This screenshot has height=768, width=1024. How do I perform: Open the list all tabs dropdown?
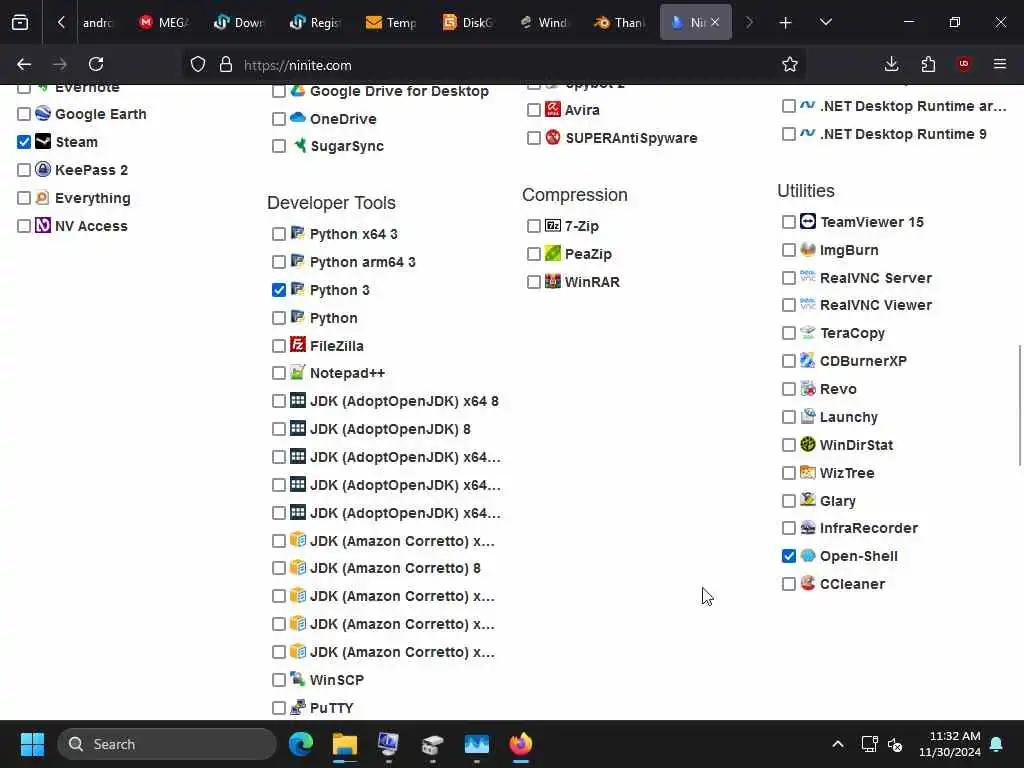(825, 22)
